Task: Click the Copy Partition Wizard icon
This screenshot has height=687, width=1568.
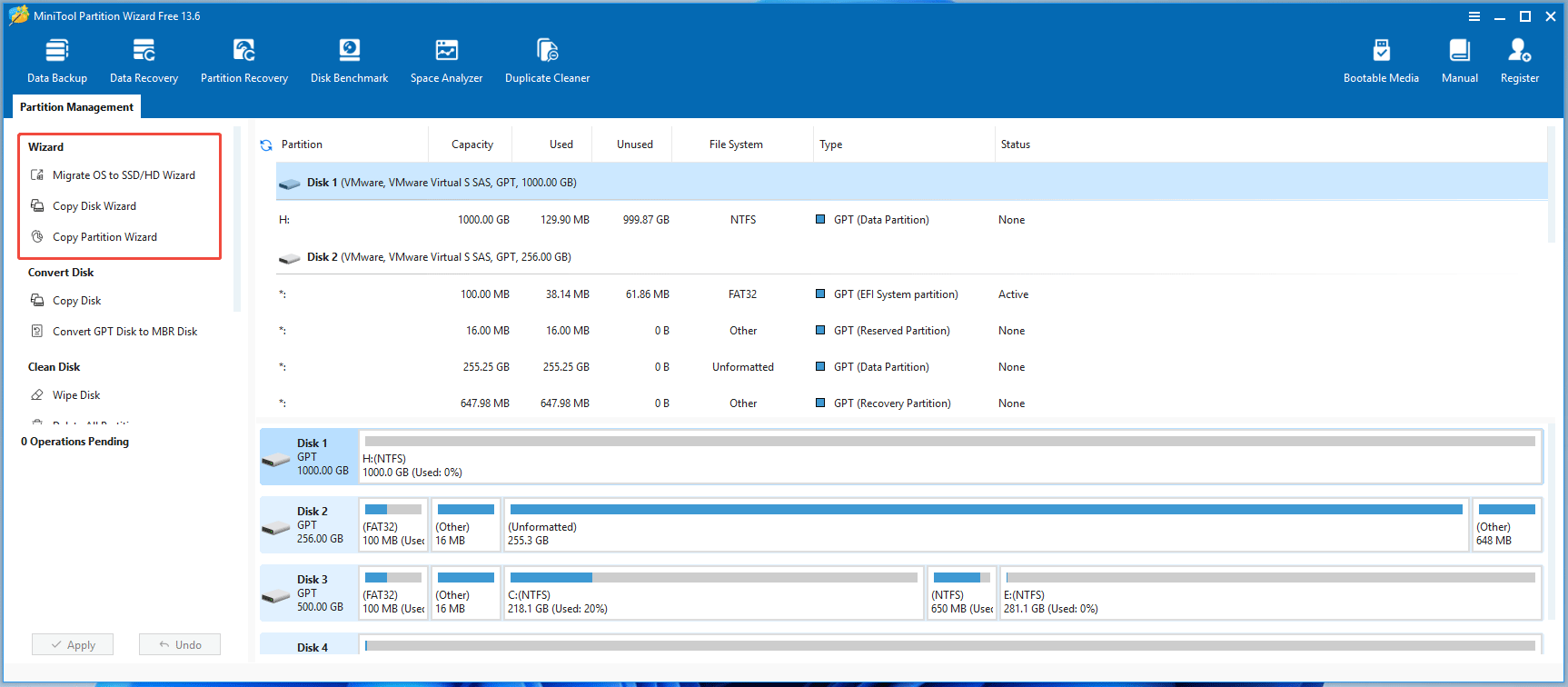Action: coord(37,236)
